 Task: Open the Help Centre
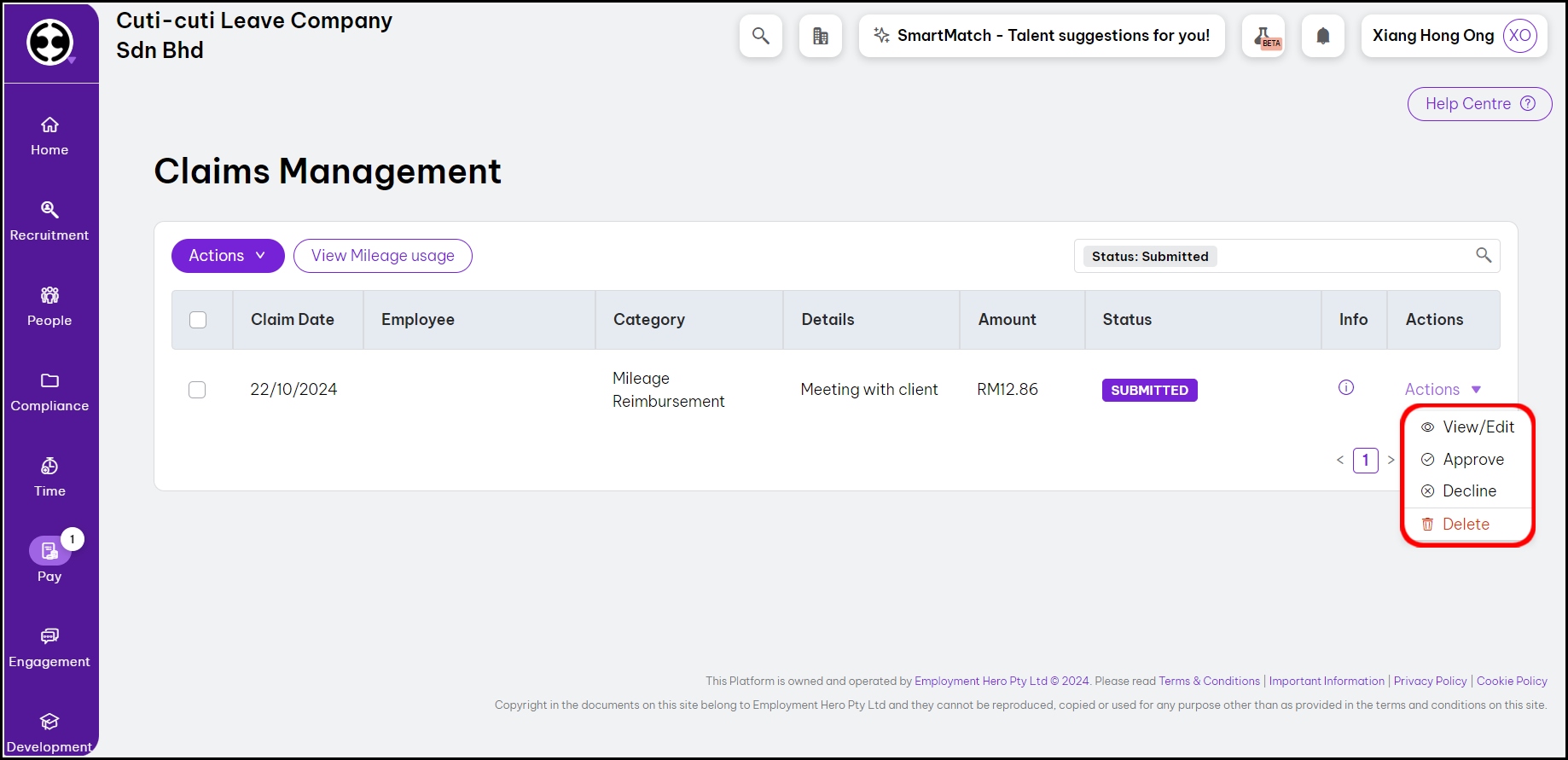[1478, 104]
